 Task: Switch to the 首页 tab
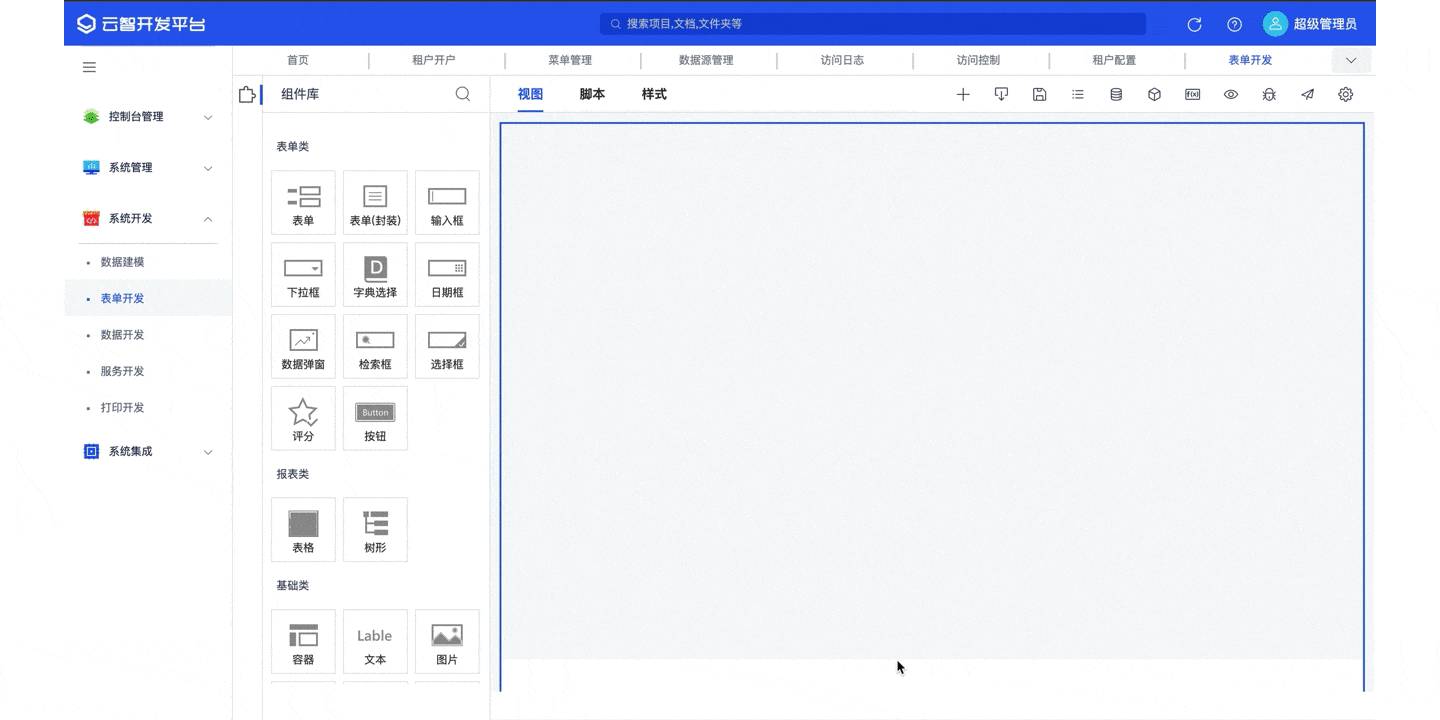tap(298, 60)
